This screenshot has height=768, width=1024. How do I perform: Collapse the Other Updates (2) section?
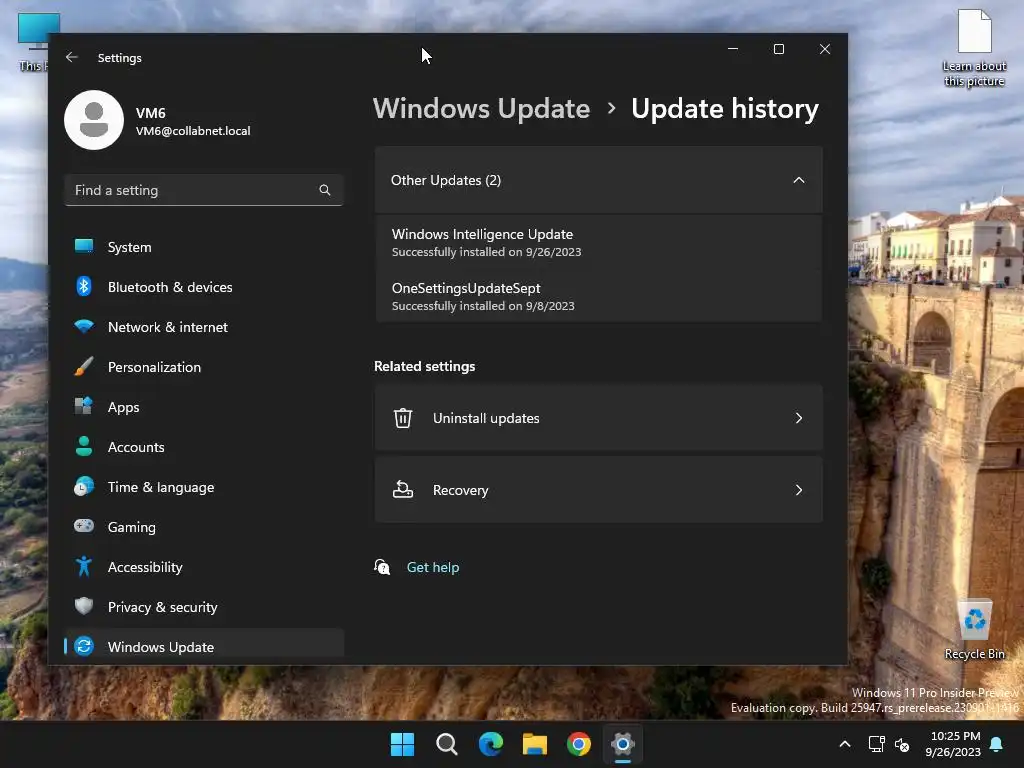pyautogui.click(x=799, y=180)
